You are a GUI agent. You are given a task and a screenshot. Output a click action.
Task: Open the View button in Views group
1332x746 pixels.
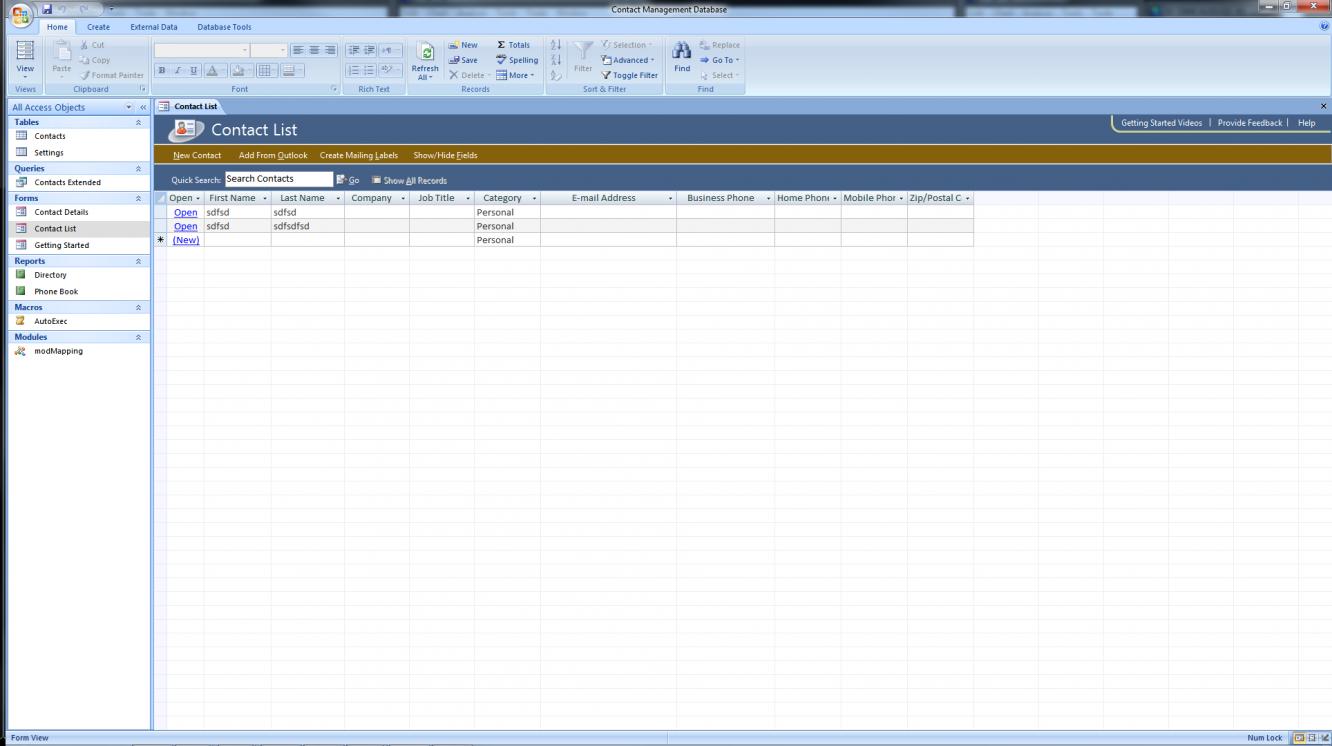[x=26, y=60]
